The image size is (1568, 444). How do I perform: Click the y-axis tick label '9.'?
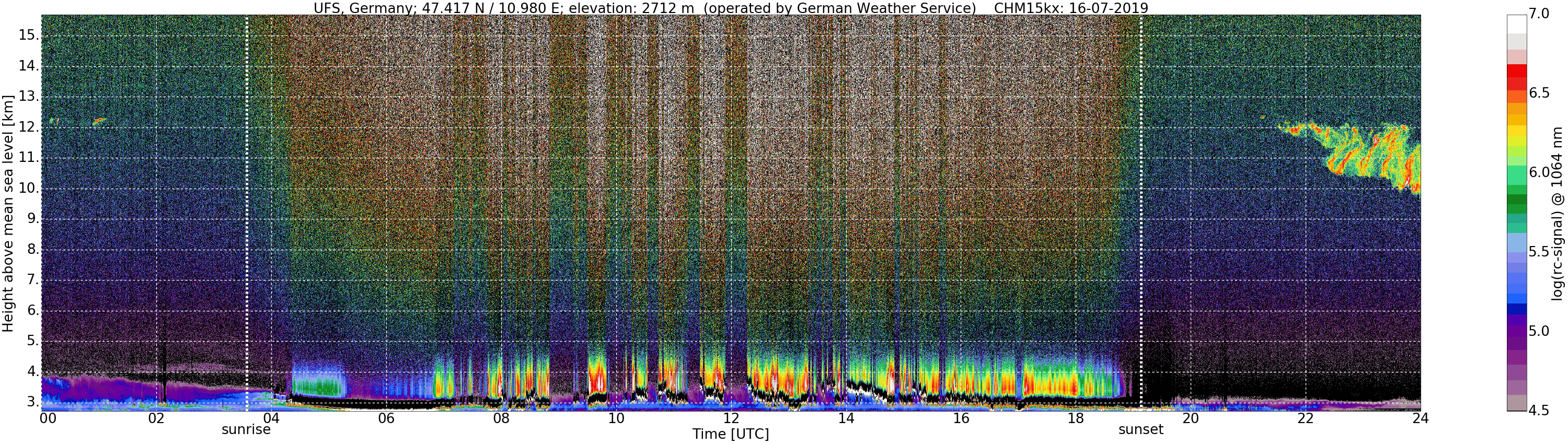tap(33, 219)
